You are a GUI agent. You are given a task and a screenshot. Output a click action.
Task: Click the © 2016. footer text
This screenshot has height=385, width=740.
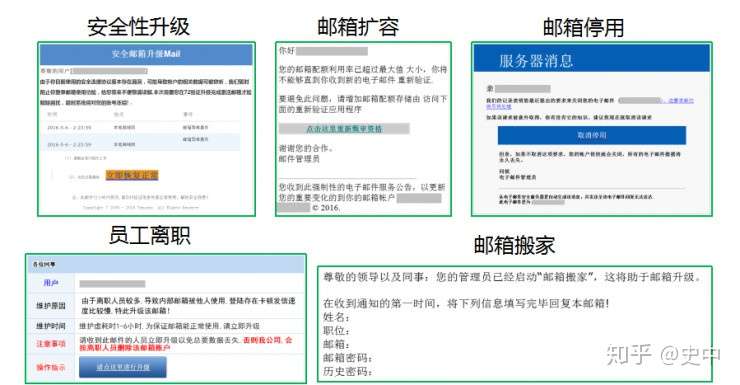click(326, 208)
